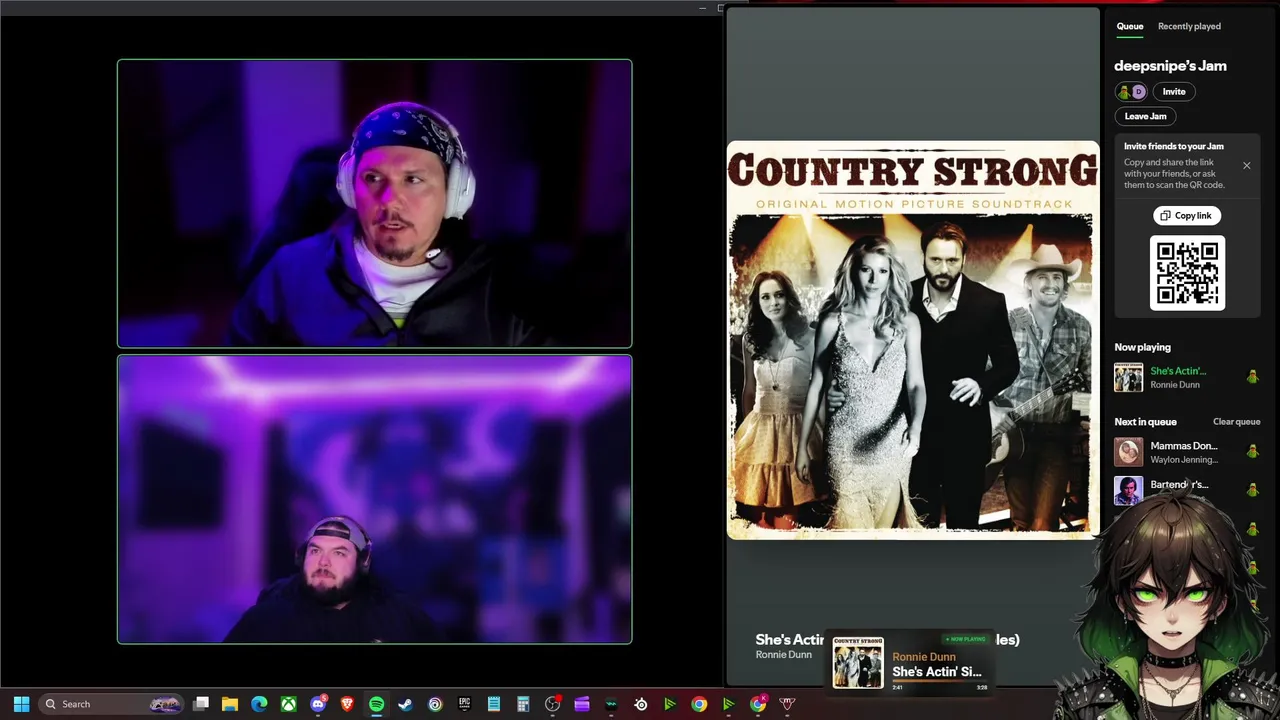Viewport: 1280px width, 720px height.
Task: Open OBS Studio from the taskbar
Action: click(x=552, y=704)
